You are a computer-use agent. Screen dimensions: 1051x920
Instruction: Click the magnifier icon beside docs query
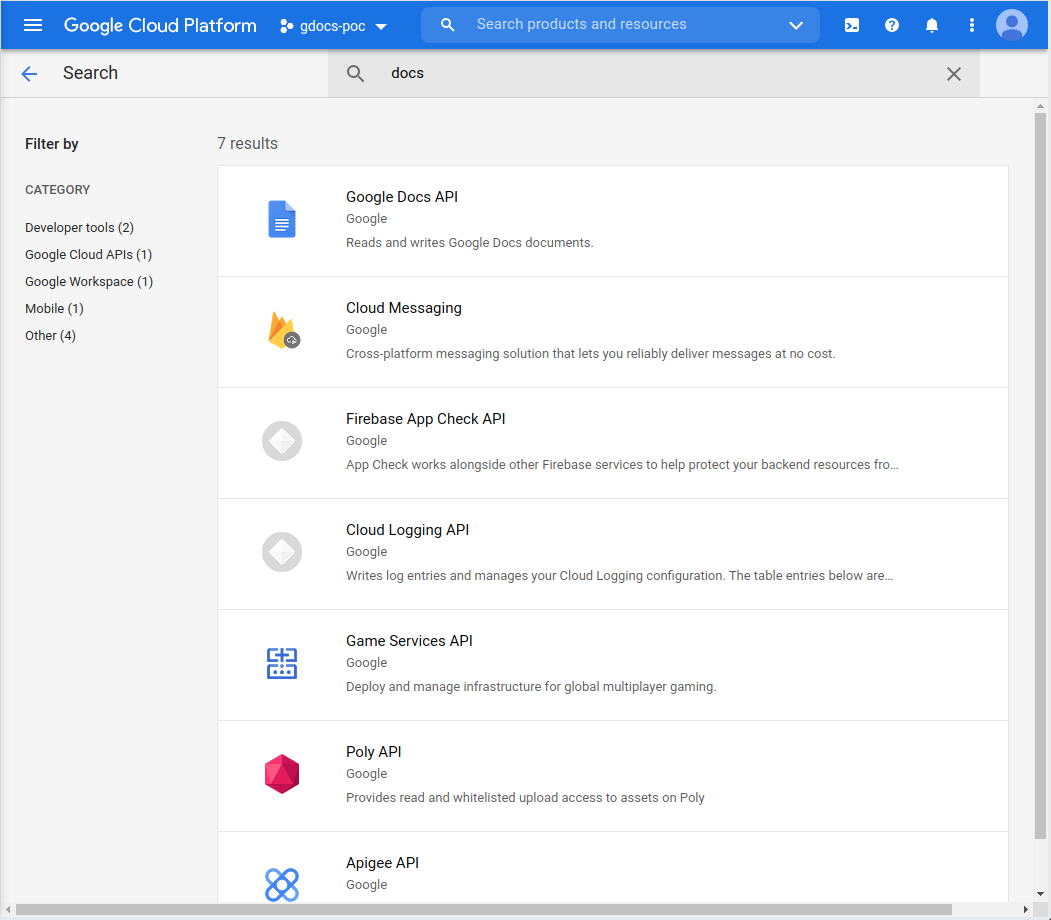(x=355, y=73)
